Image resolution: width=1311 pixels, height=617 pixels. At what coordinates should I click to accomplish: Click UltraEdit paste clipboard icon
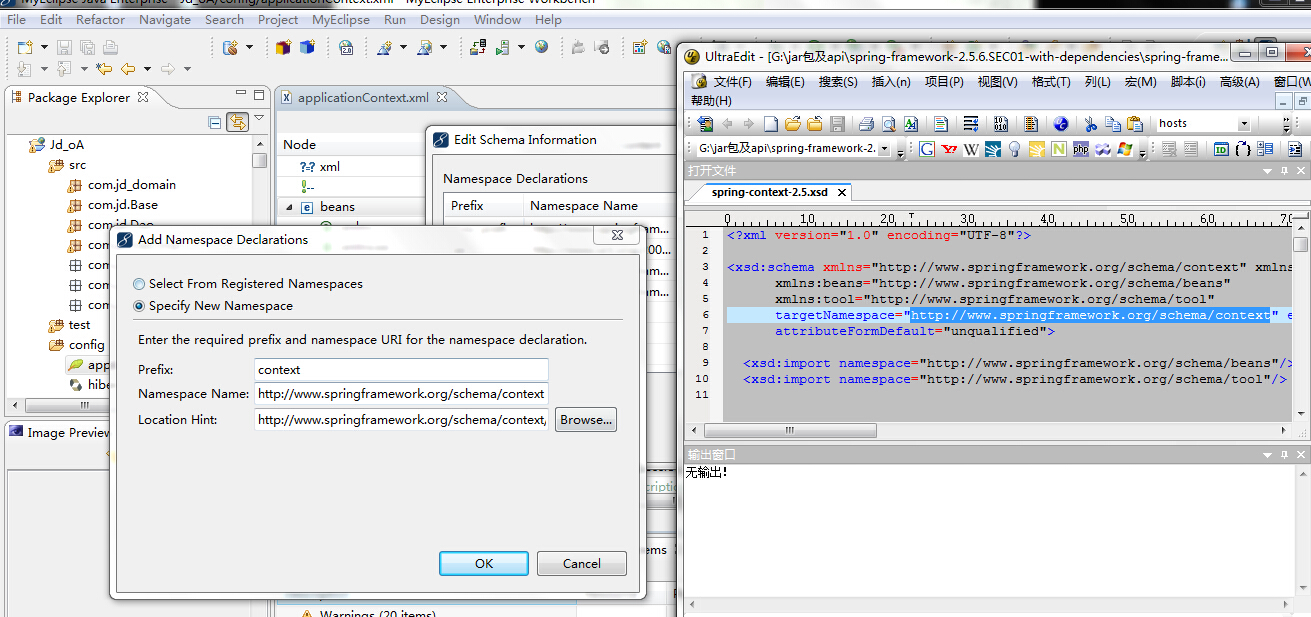1135,124
